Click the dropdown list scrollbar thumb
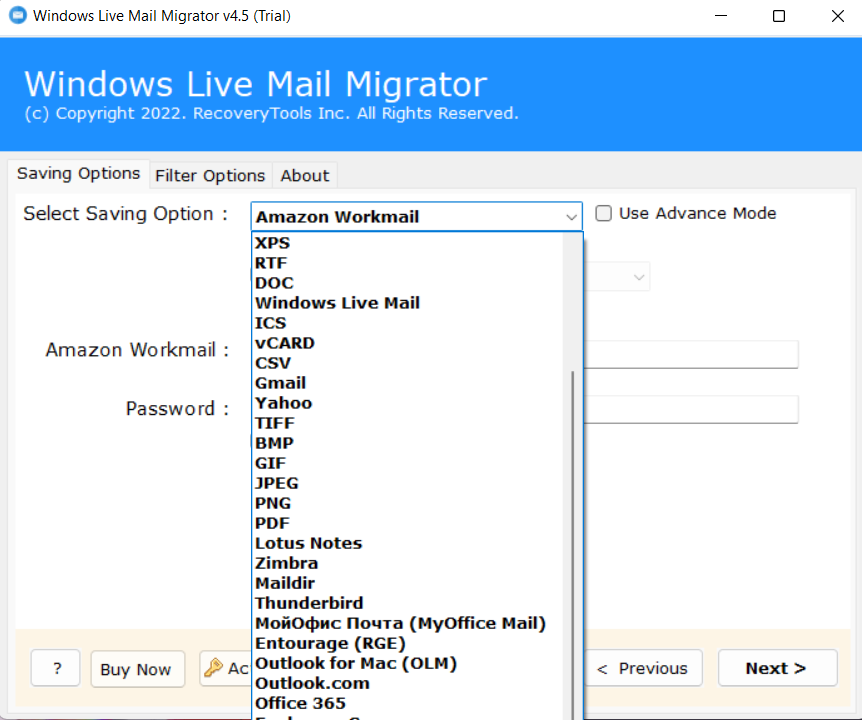862x720 pixels. click(573, 544)
